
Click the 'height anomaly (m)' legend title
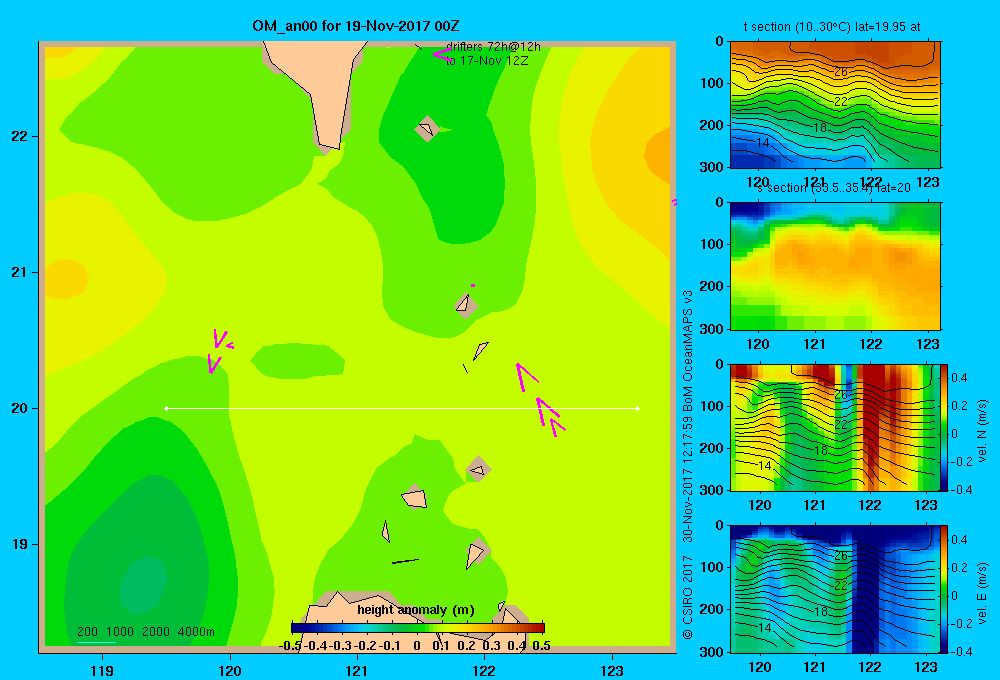click(x=416, y=610)
